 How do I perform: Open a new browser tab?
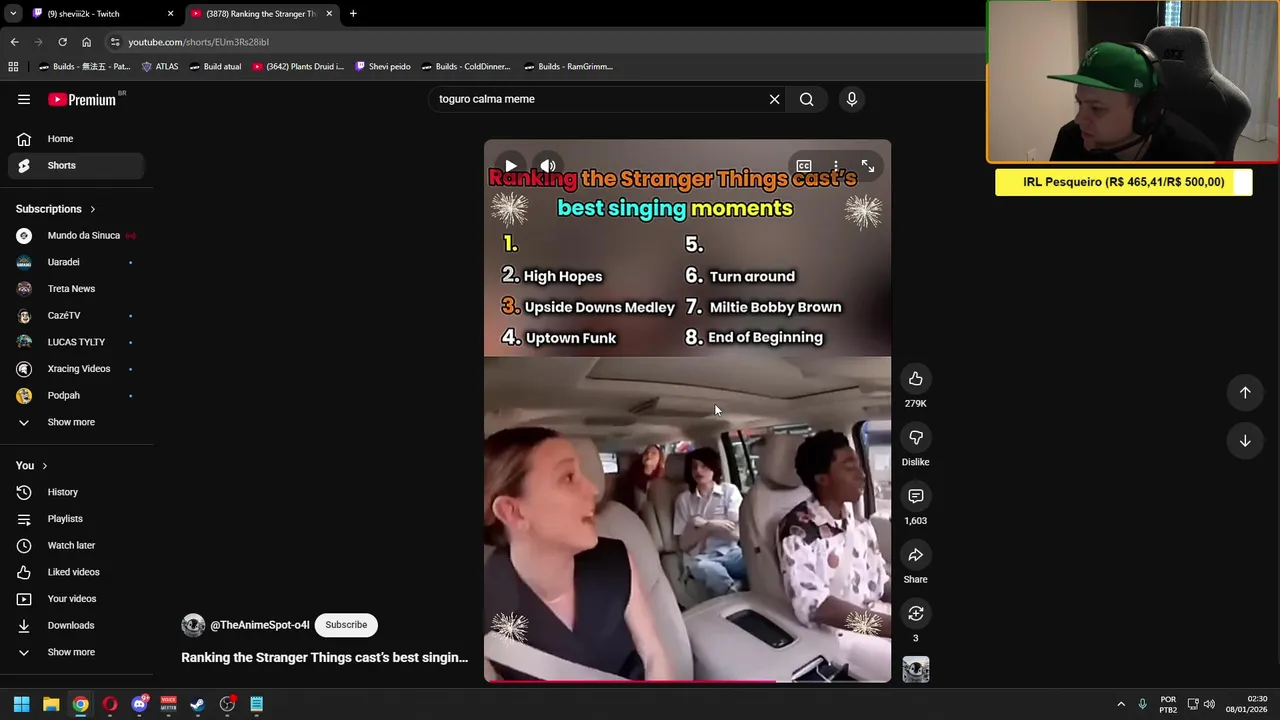pyautogui.click(x=353, y=14)
